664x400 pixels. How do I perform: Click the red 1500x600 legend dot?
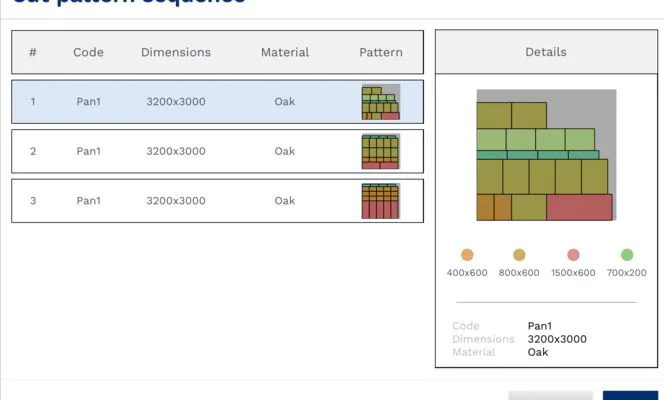tap(573, 255)
